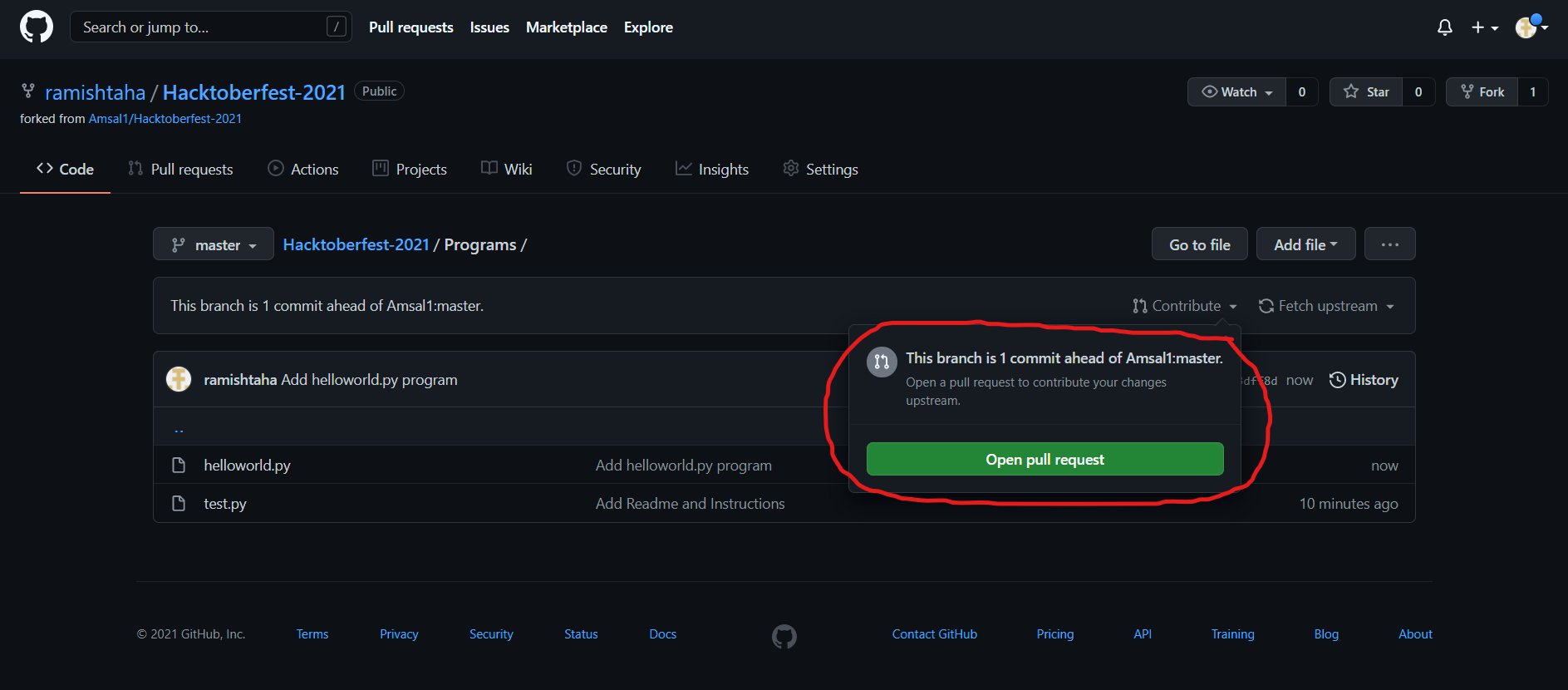1568x690 pixels.
Task: Open Add Readme and Instructions commit
Action: click(691, 504)
